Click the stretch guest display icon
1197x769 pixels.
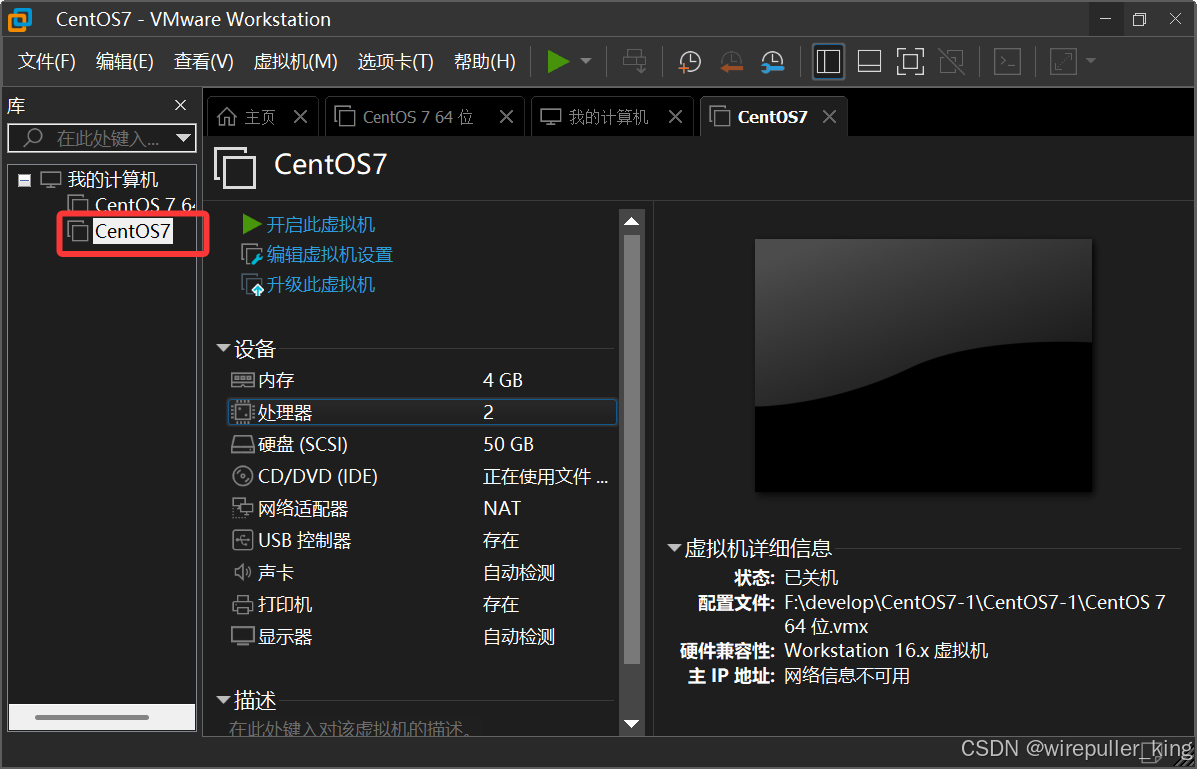[x=1063, y=61]
